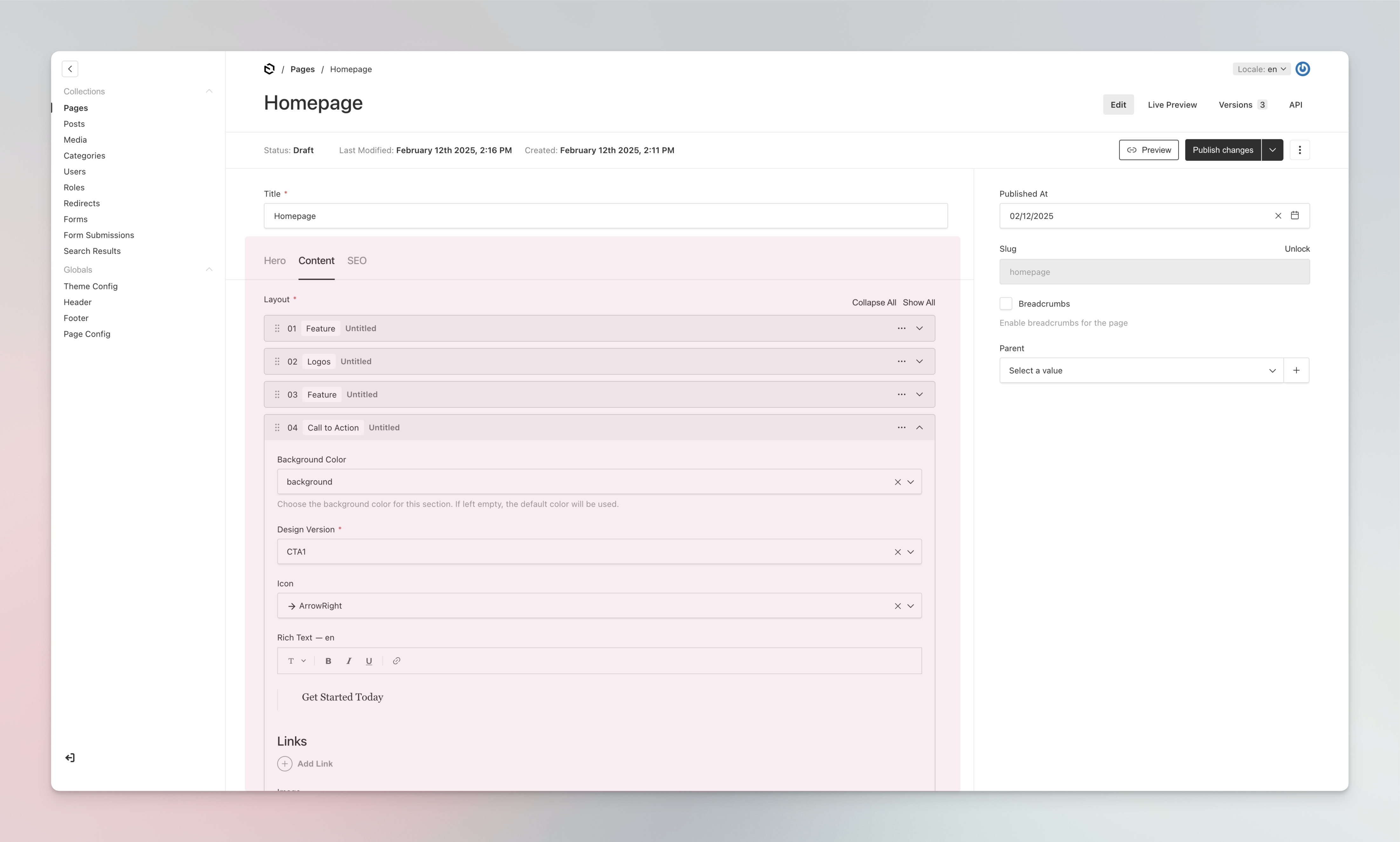Viewport: 1400px width, 842px height.
Task: Open the Live Preview tab
Action: pos(1172,105)
